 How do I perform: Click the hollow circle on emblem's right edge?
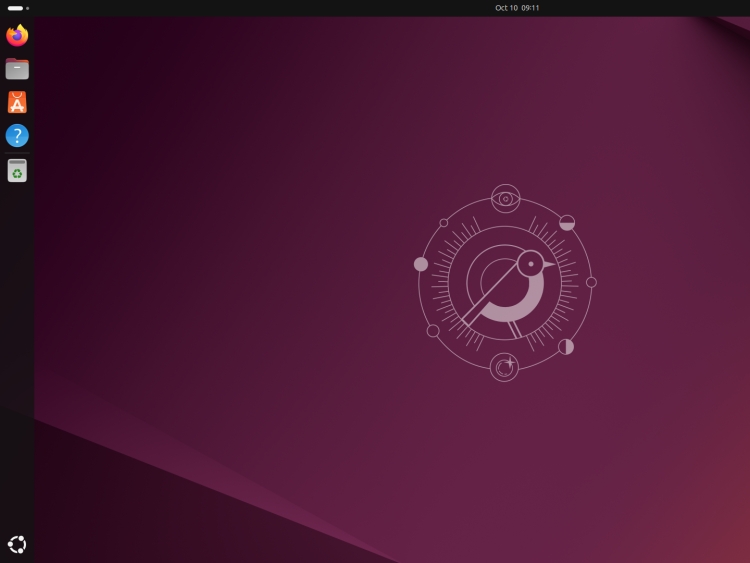591,282
